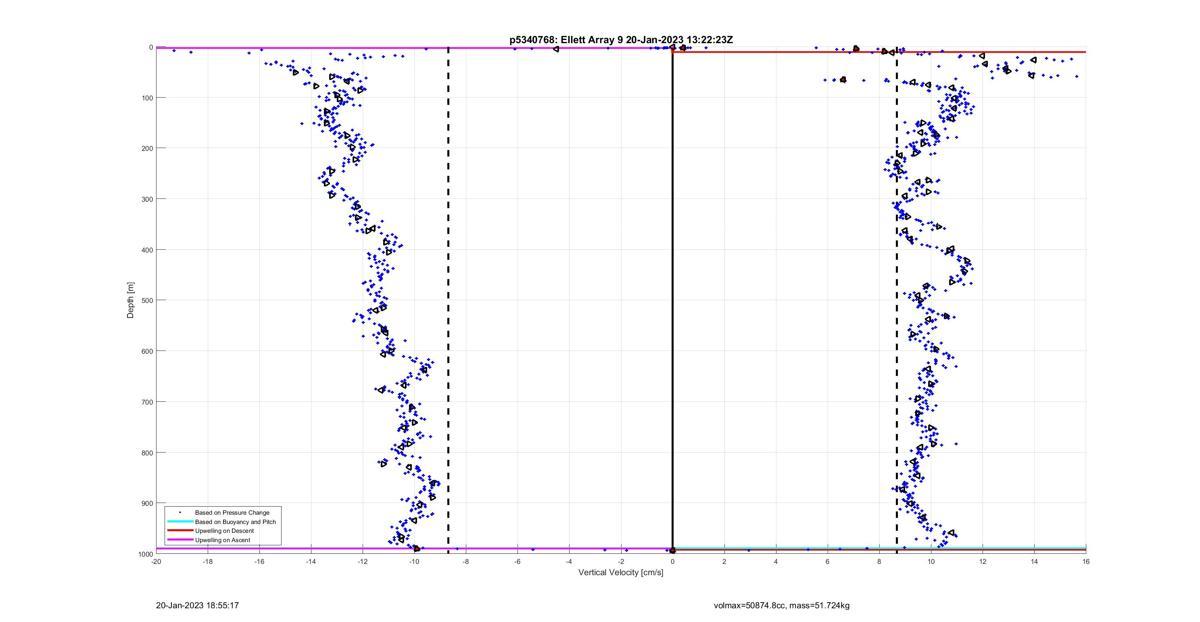Image resolution: width=1200 pixels, height=622 pixels.
Task: Click the x-axis tick label '-2'
Action: coord(621,561)
